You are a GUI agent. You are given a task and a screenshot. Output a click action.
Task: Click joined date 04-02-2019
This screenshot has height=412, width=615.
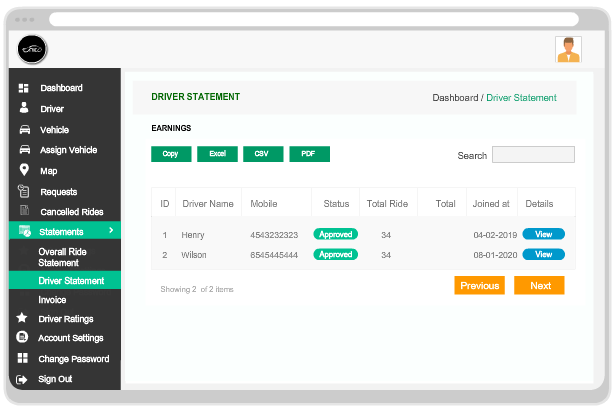tap(495, 235)
